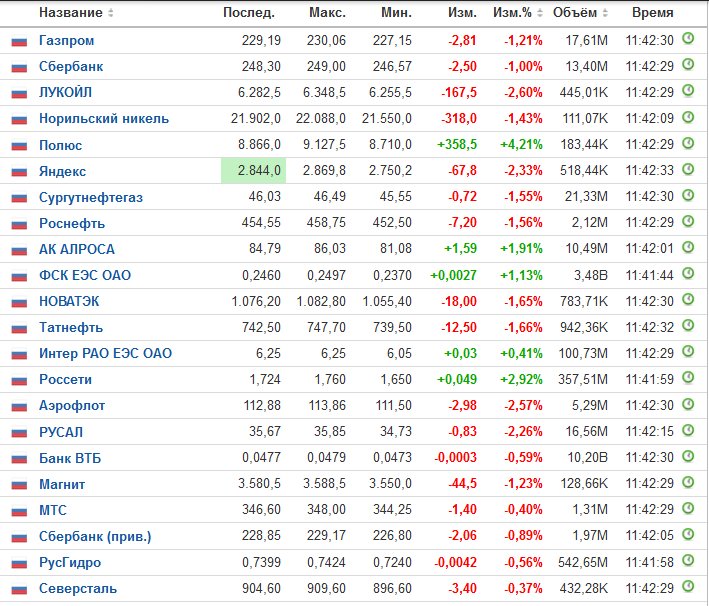Open the Татнефть stock link
The height and width of the screenshot is (606, 709).
pos(71,327)
